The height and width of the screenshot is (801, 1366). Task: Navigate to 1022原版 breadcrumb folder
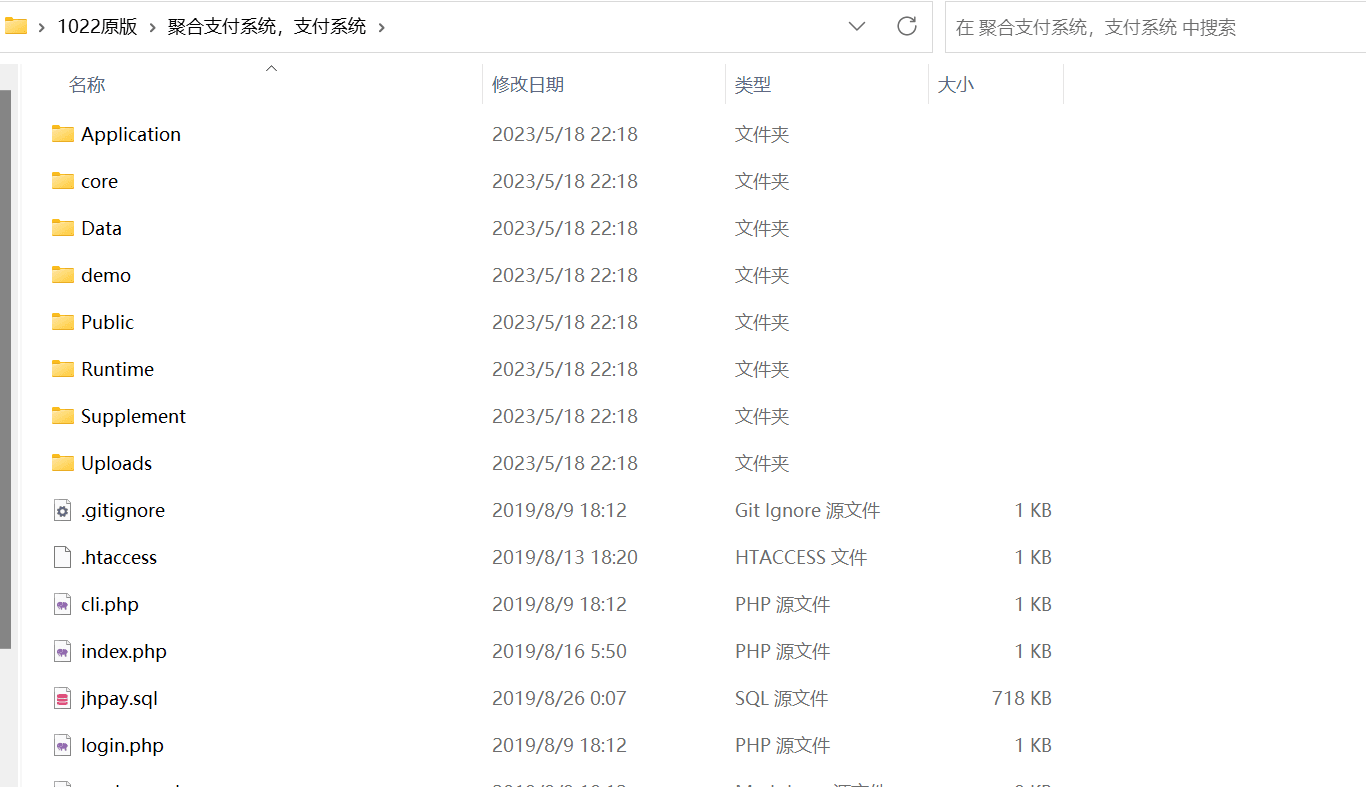[97, 27]
